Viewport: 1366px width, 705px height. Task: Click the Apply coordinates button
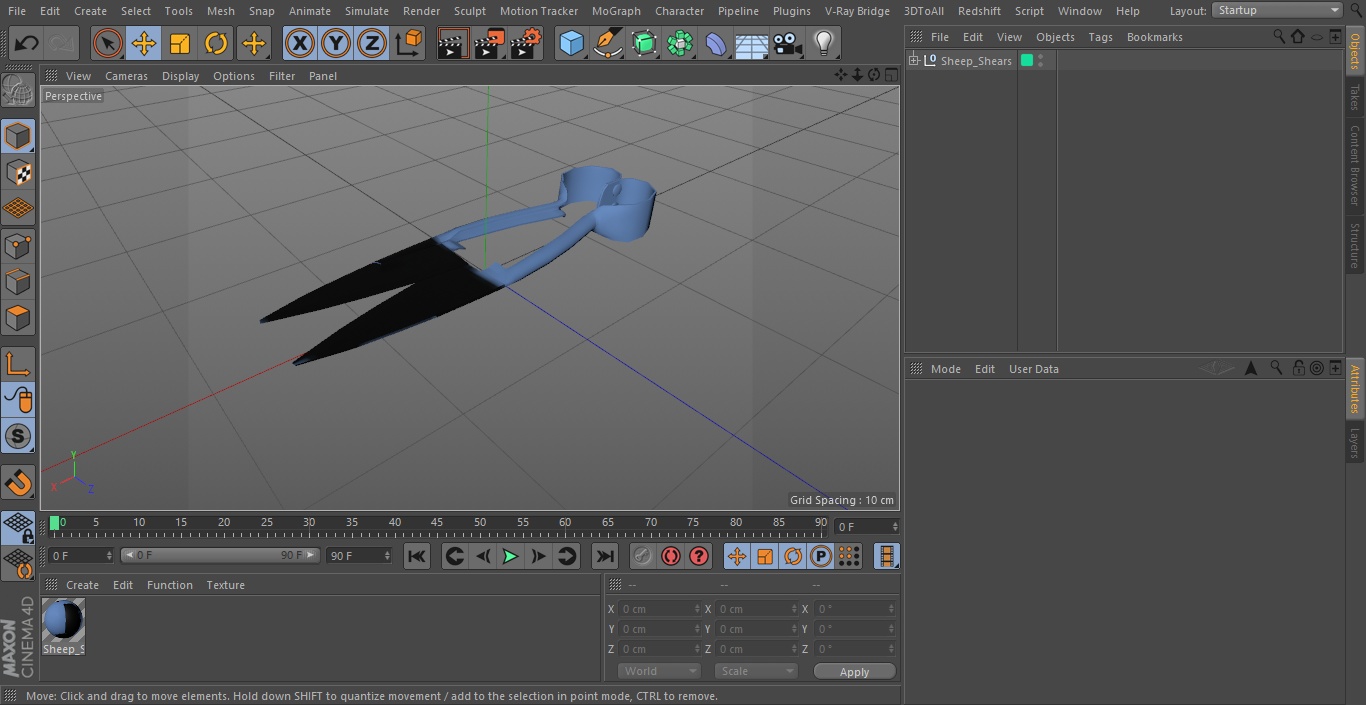(x=854, y=672)
